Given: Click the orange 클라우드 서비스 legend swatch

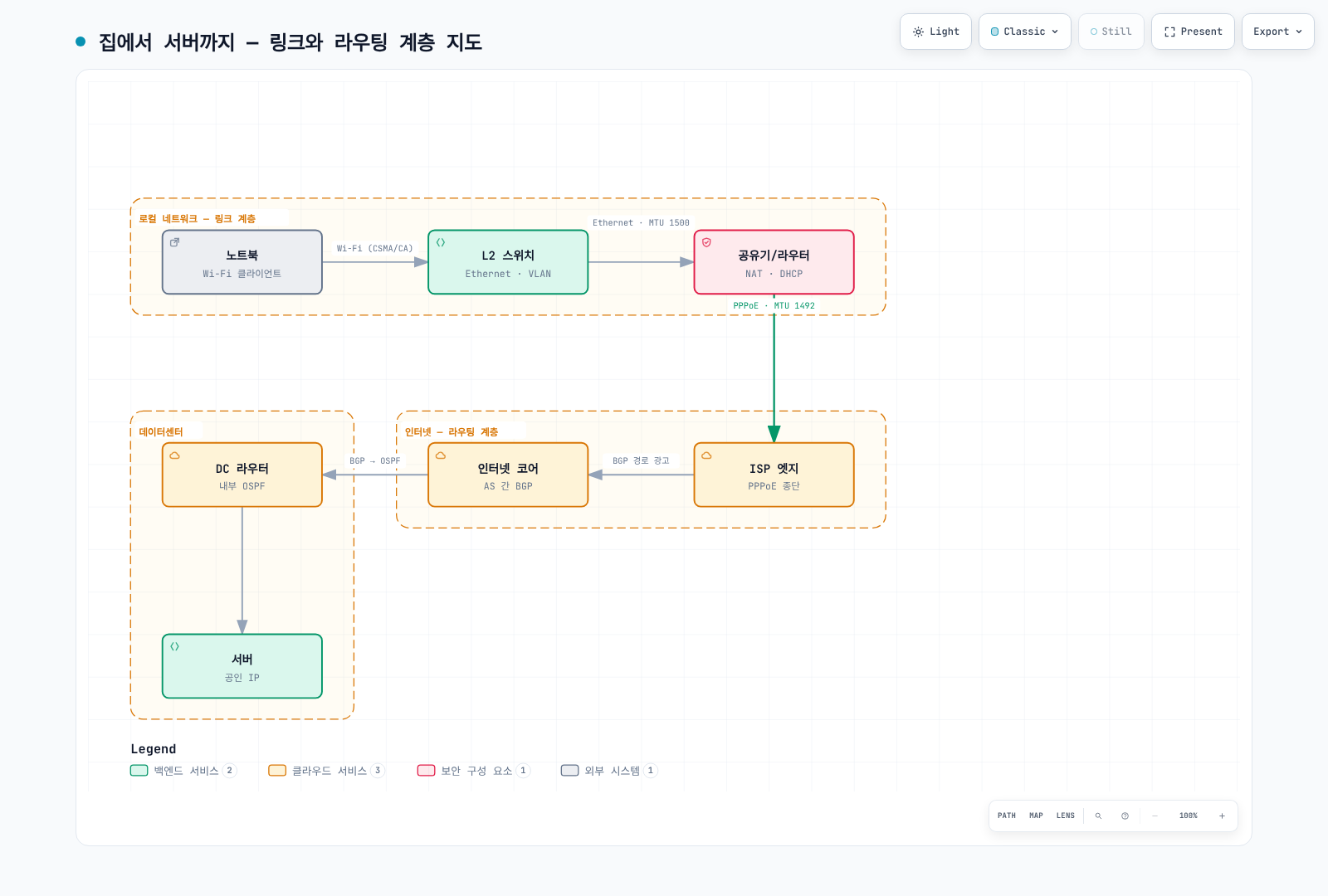Looking at the screenshot, I should pos(277,771).
